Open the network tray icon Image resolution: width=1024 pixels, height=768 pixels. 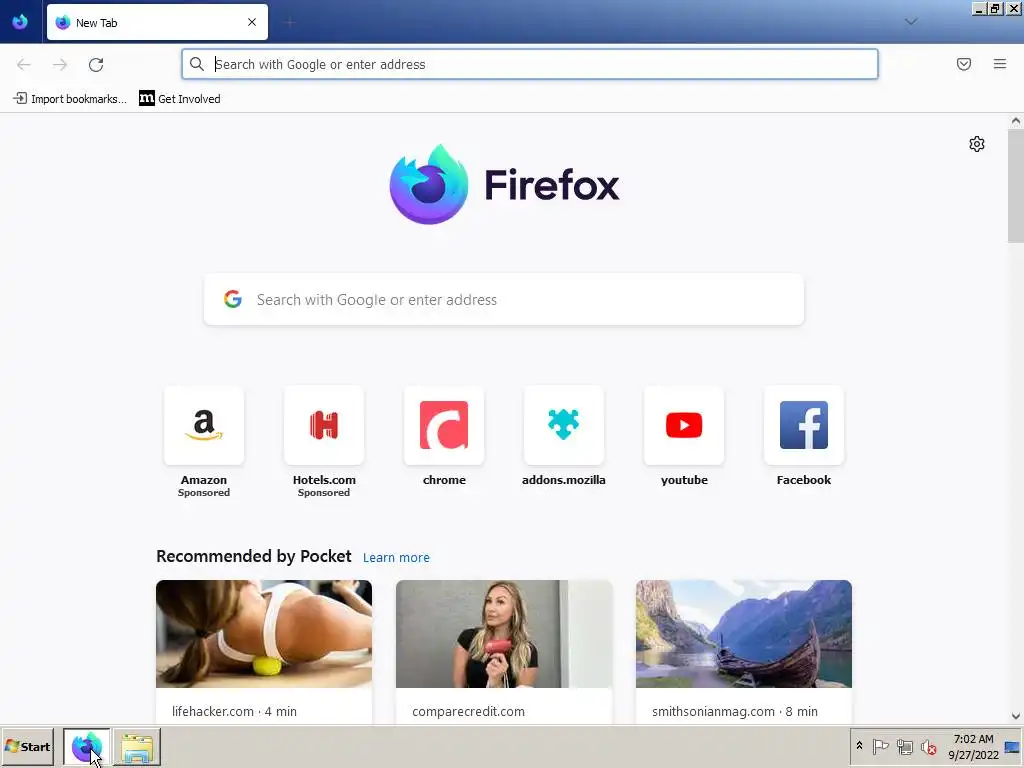[x=904, y=746]
